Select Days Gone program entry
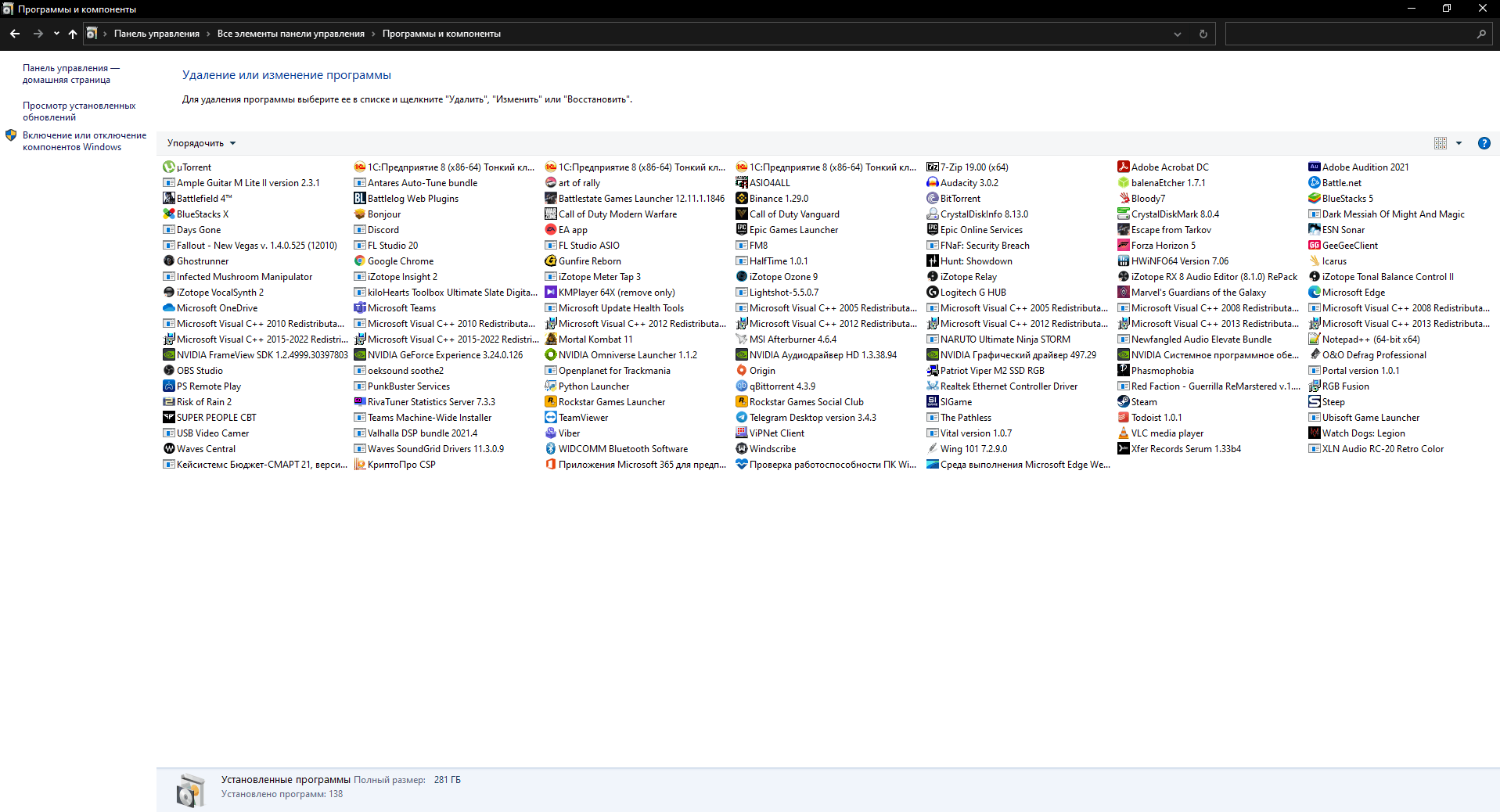Image resolution: width=1500 pixels, height=812 pixels. (x=192, y=229)
